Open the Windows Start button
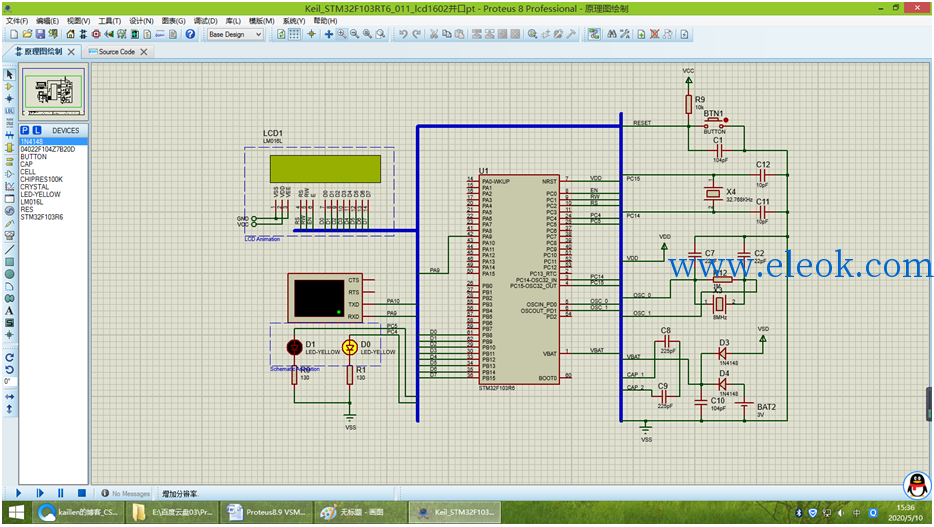The image size is (934, 527). click(x=16, y=512)
